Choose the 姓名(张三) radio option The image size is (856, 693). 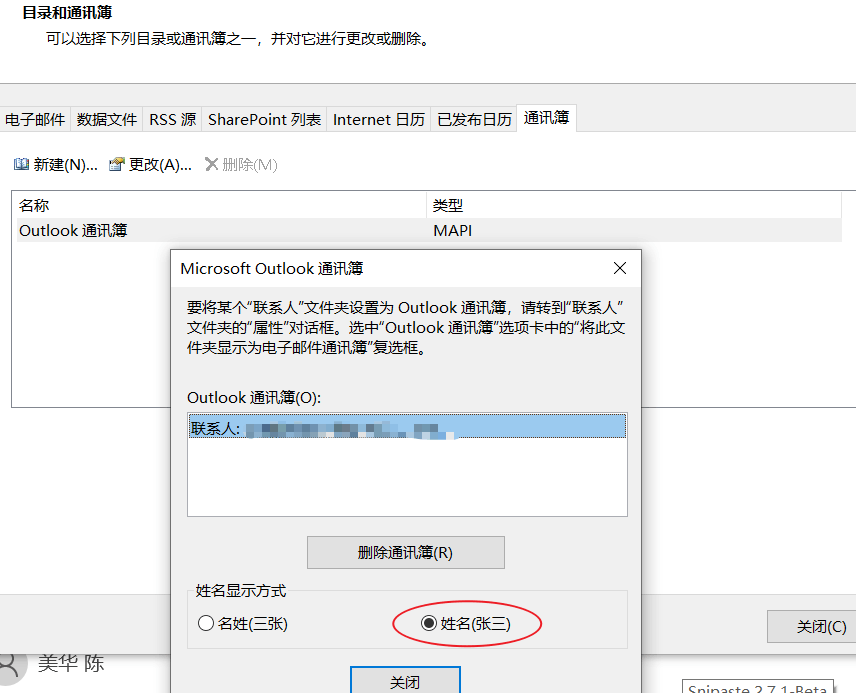tap(466, 623)
